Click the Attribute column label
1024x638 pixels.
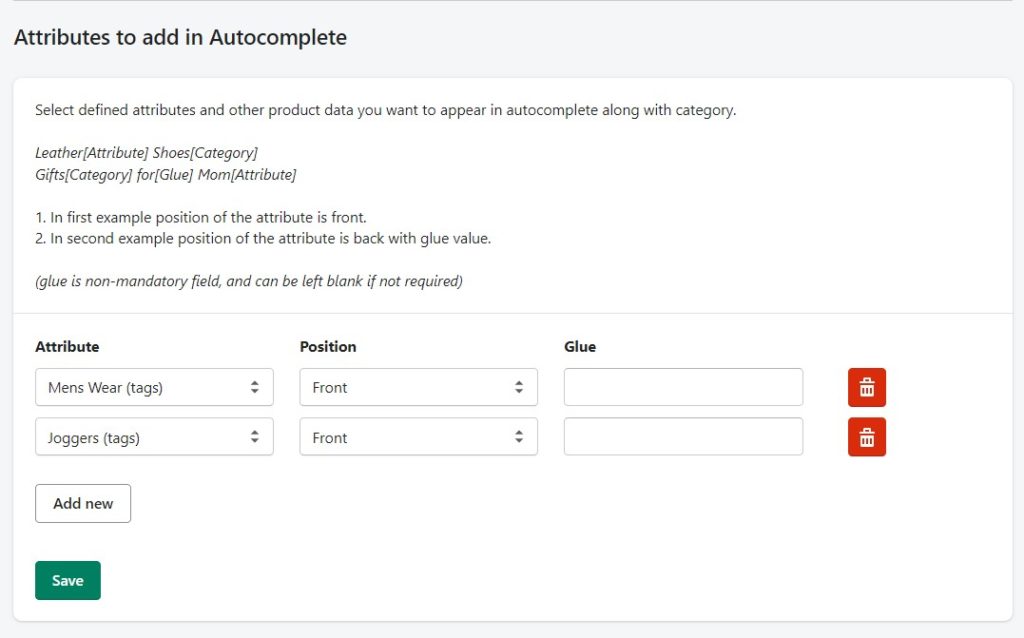point(67,347)
